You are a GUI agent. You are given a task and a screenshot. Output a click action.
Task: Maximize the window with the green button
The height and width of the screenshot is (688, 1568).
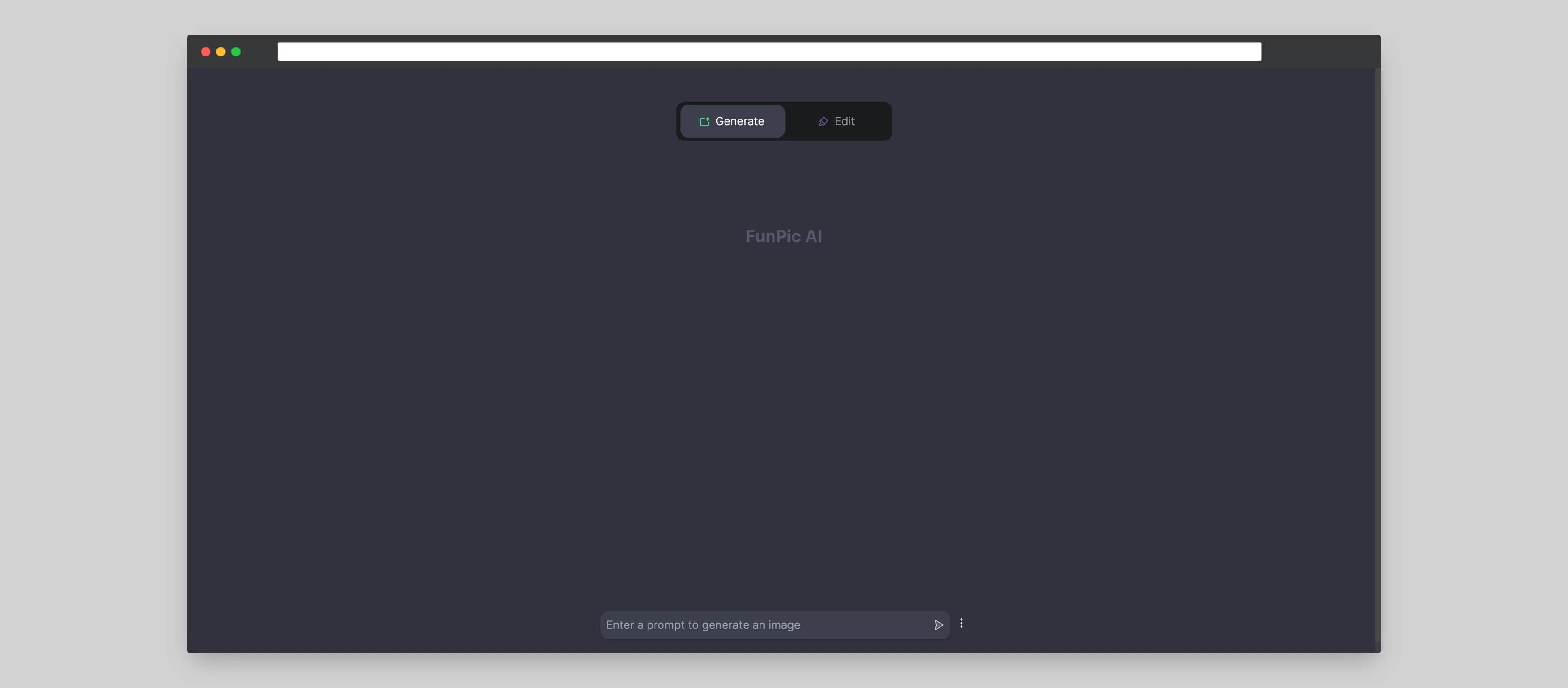pyautogui.click(x=236, y=52)
